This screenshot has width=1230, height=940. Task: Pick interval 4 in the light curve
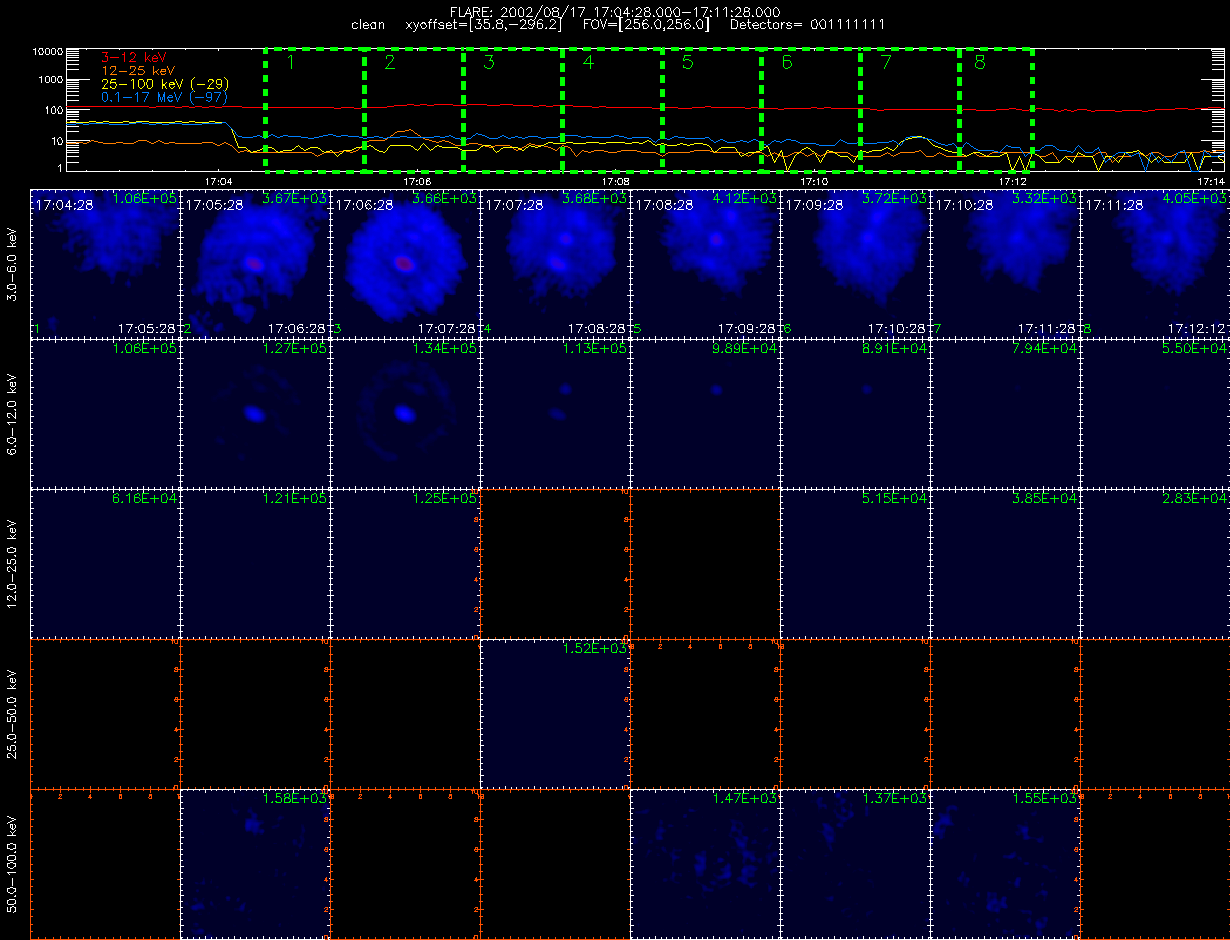[612, 109]
